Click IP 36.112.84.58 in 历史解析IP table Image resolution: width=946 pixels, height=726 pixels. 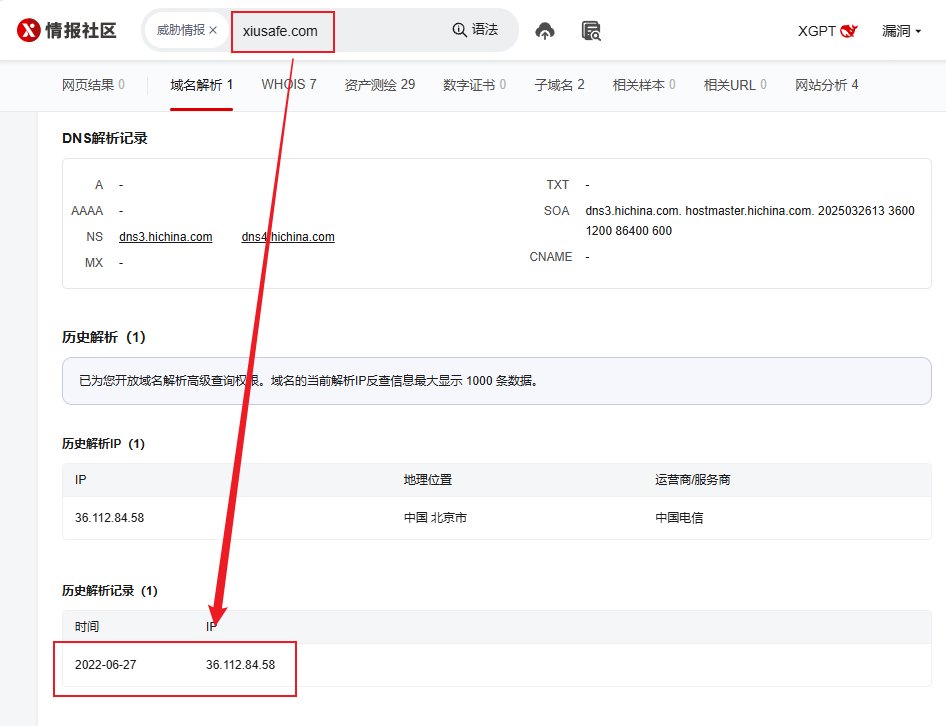pyautogui.click(x=110, y=518)
